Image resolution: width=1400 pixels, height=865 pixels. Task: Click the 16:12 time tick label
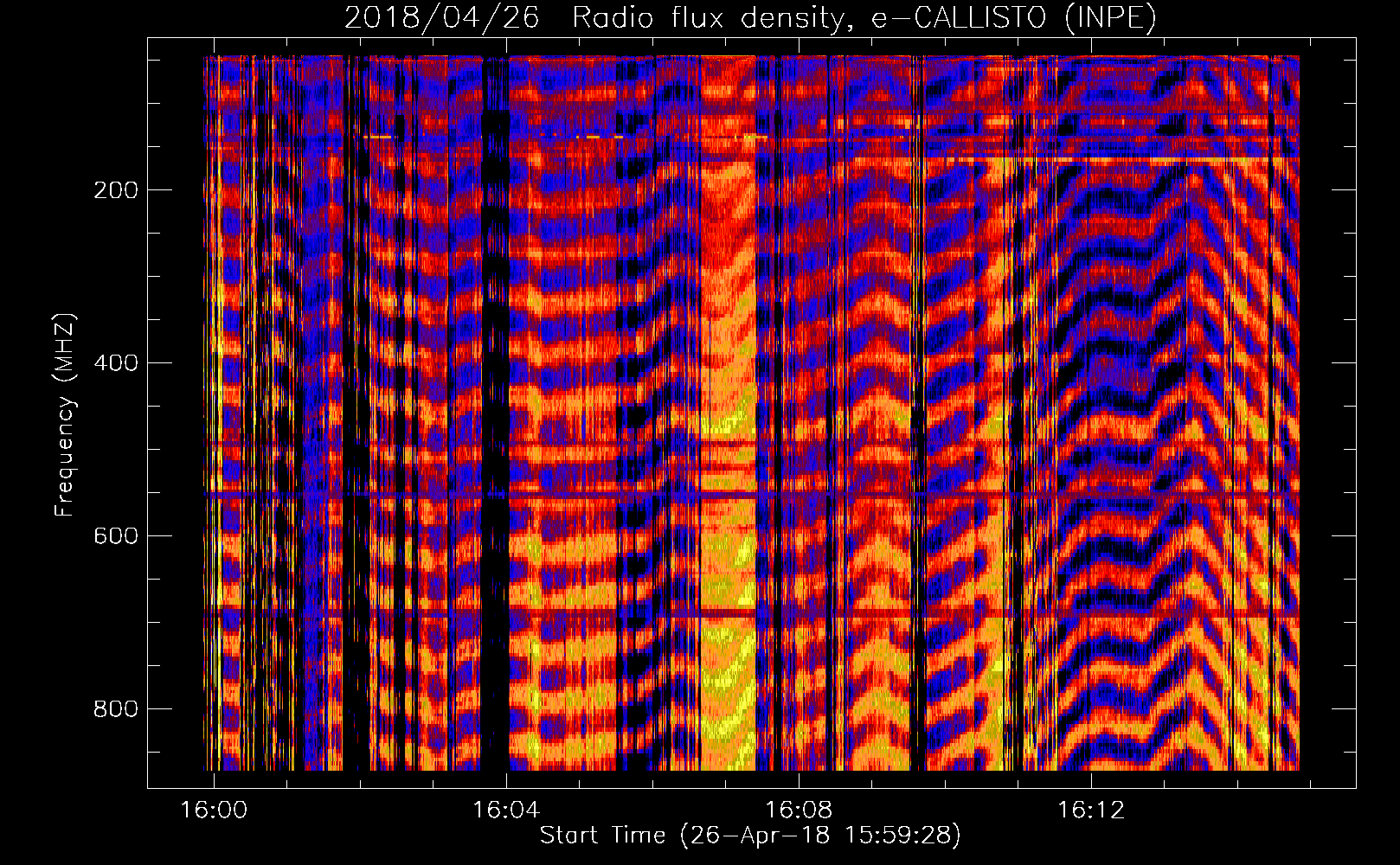pos(1092,811)
